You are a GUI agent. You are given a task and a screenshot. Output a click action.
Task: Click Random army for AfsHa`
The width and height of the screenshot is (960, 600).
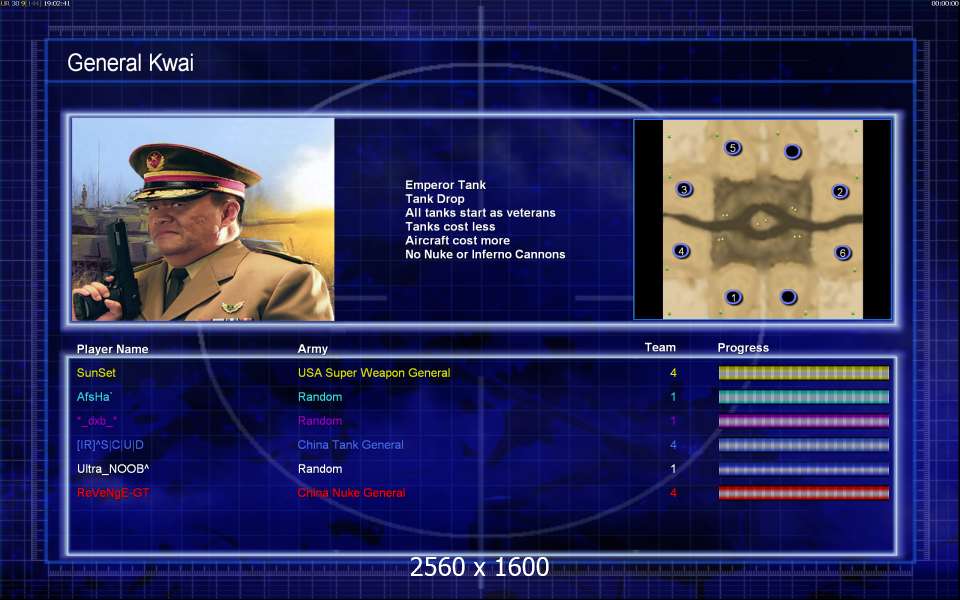320,397
